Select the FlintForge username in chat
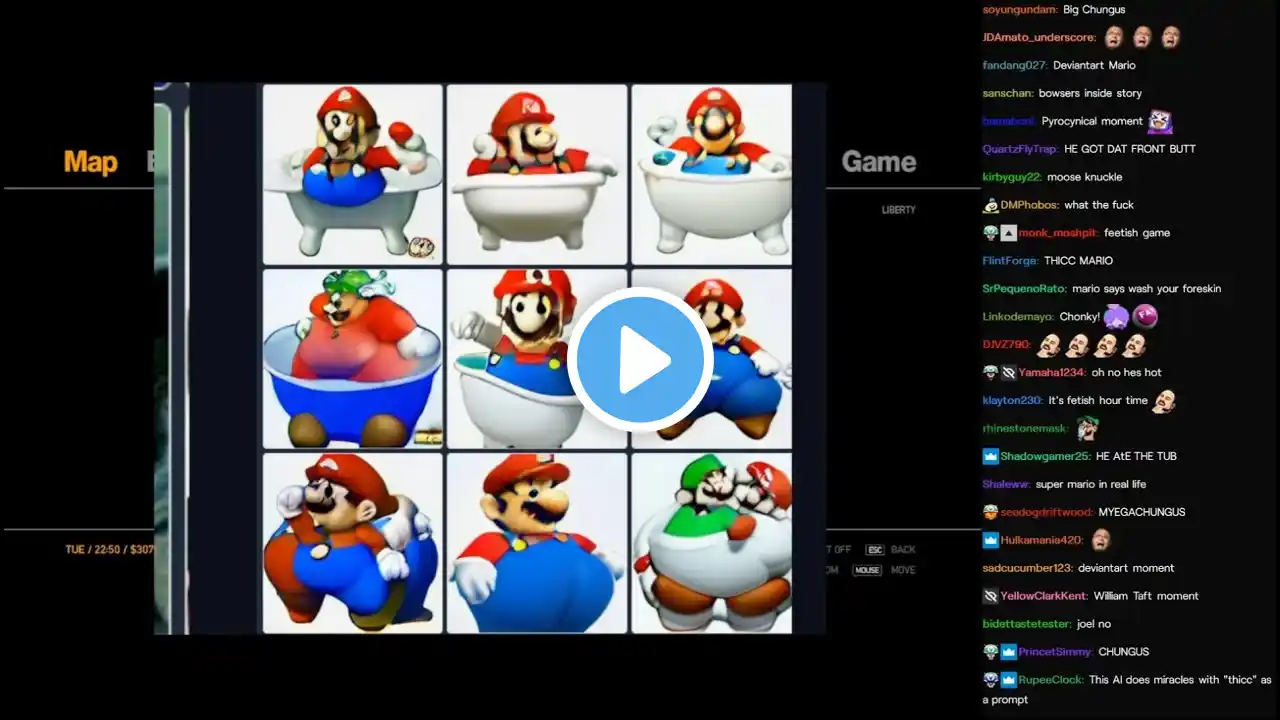 (1010, 261)
